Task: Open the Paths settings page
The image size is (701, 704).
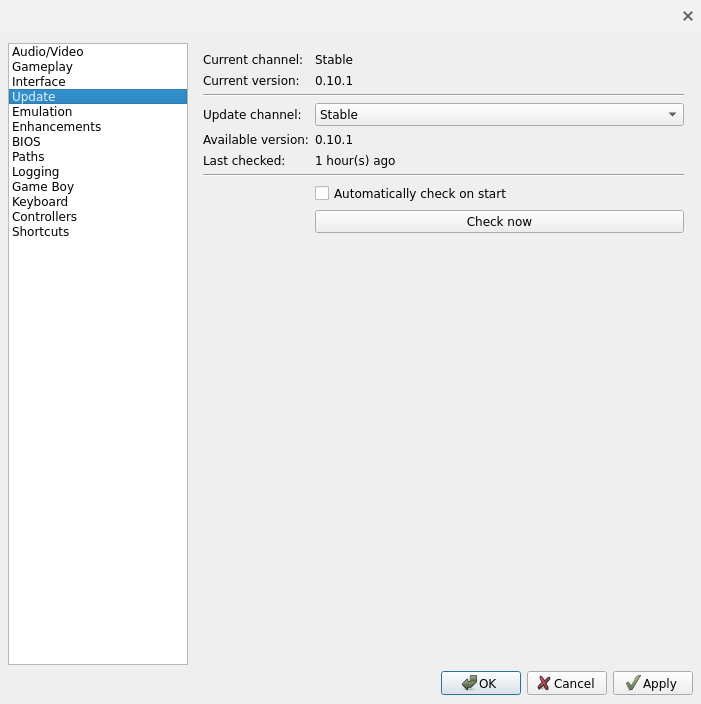Action: 98,157
